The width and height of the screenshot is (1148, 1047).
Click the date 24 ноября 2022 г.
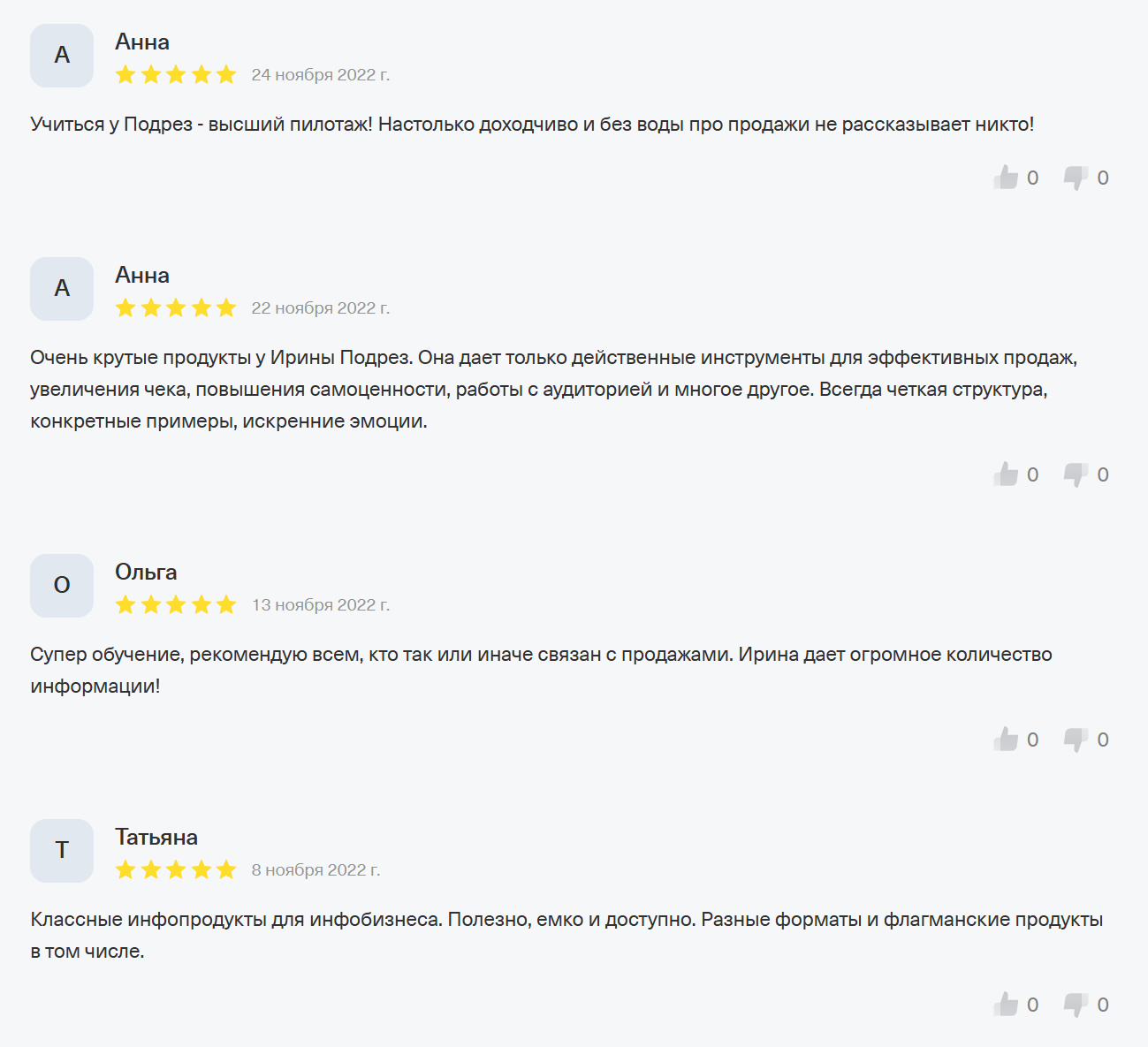click(320, 75)
